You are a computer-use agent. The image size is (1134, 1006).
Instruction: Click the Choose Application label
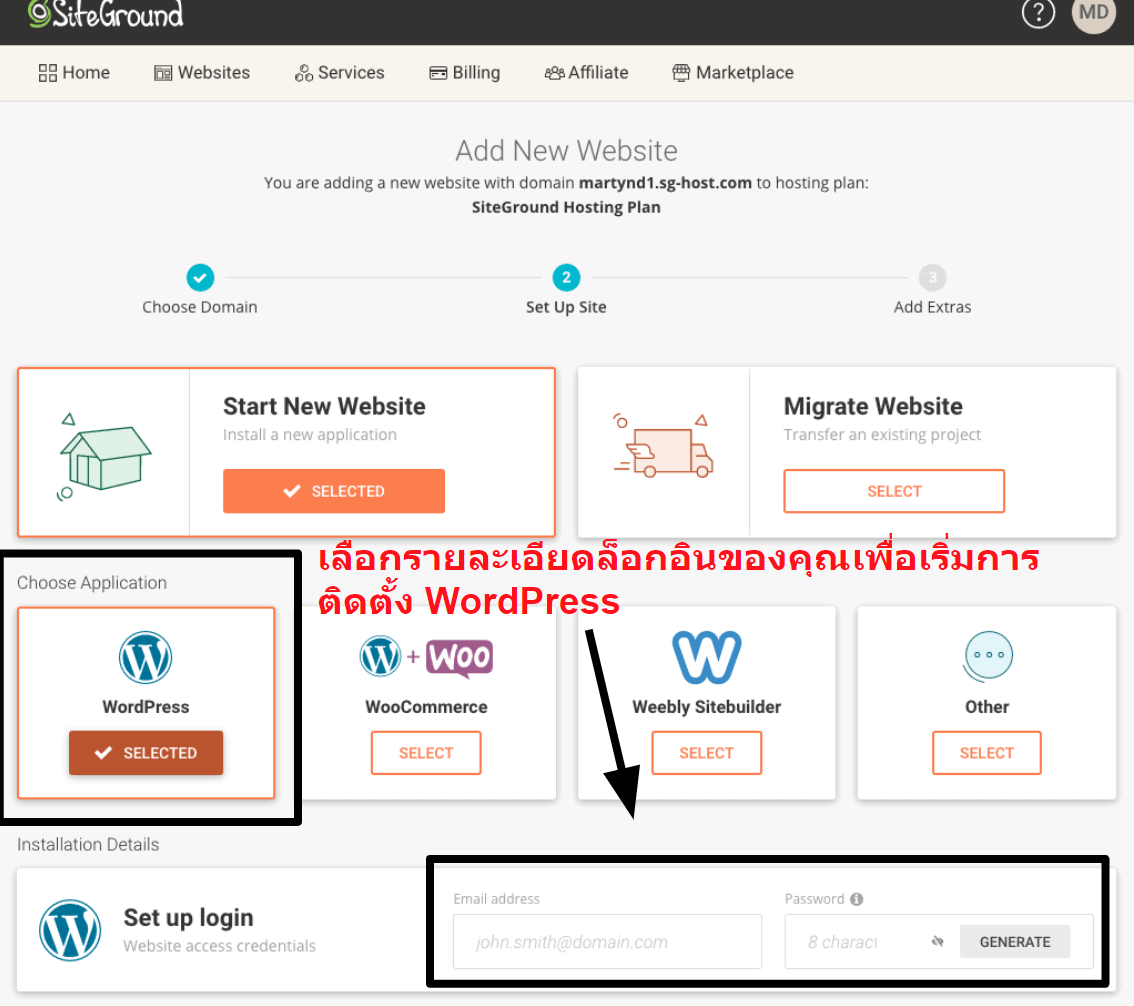92,582
